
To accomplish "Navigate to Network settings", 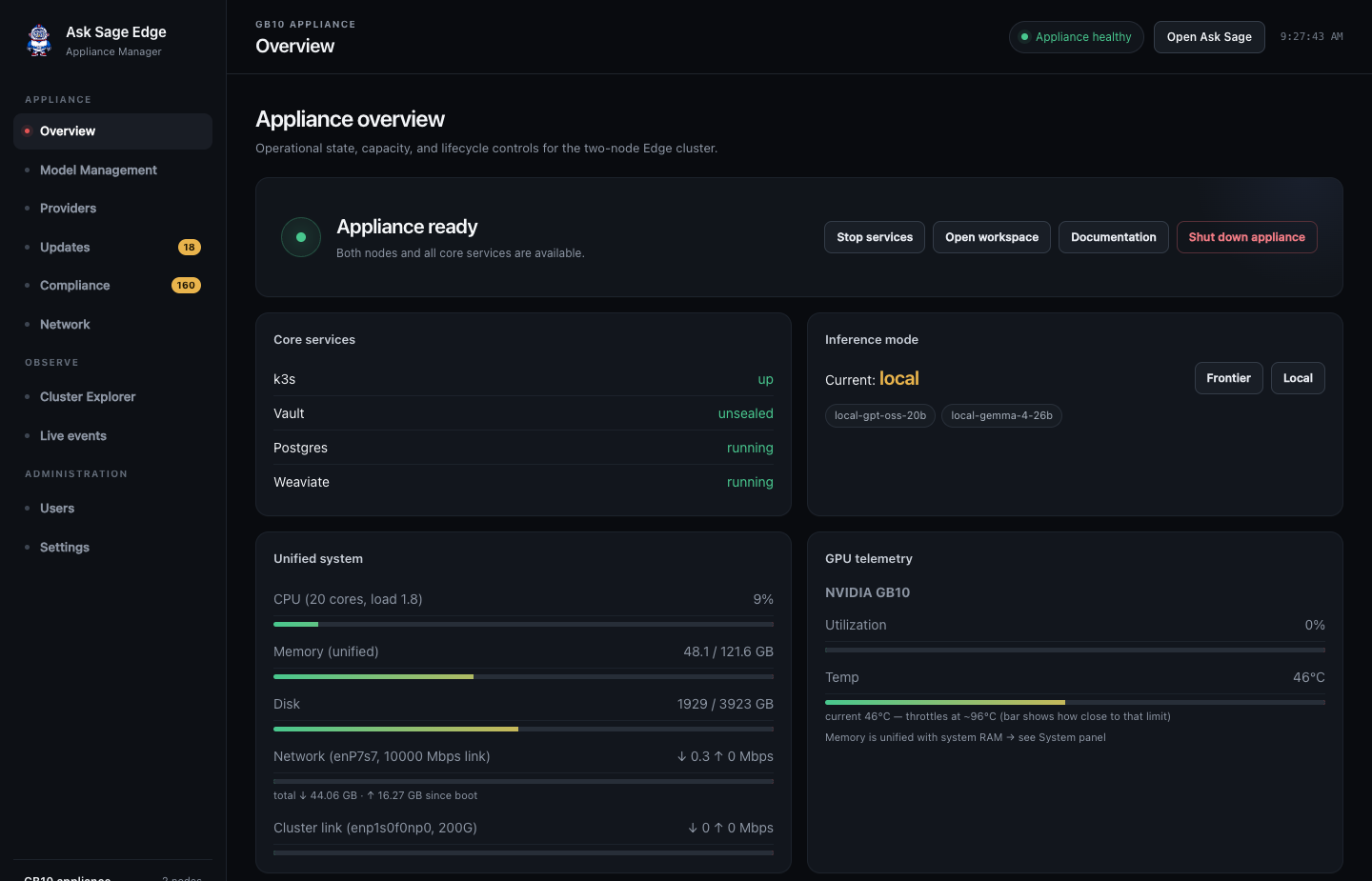I will pyautogui.click(x=112, y=325).
